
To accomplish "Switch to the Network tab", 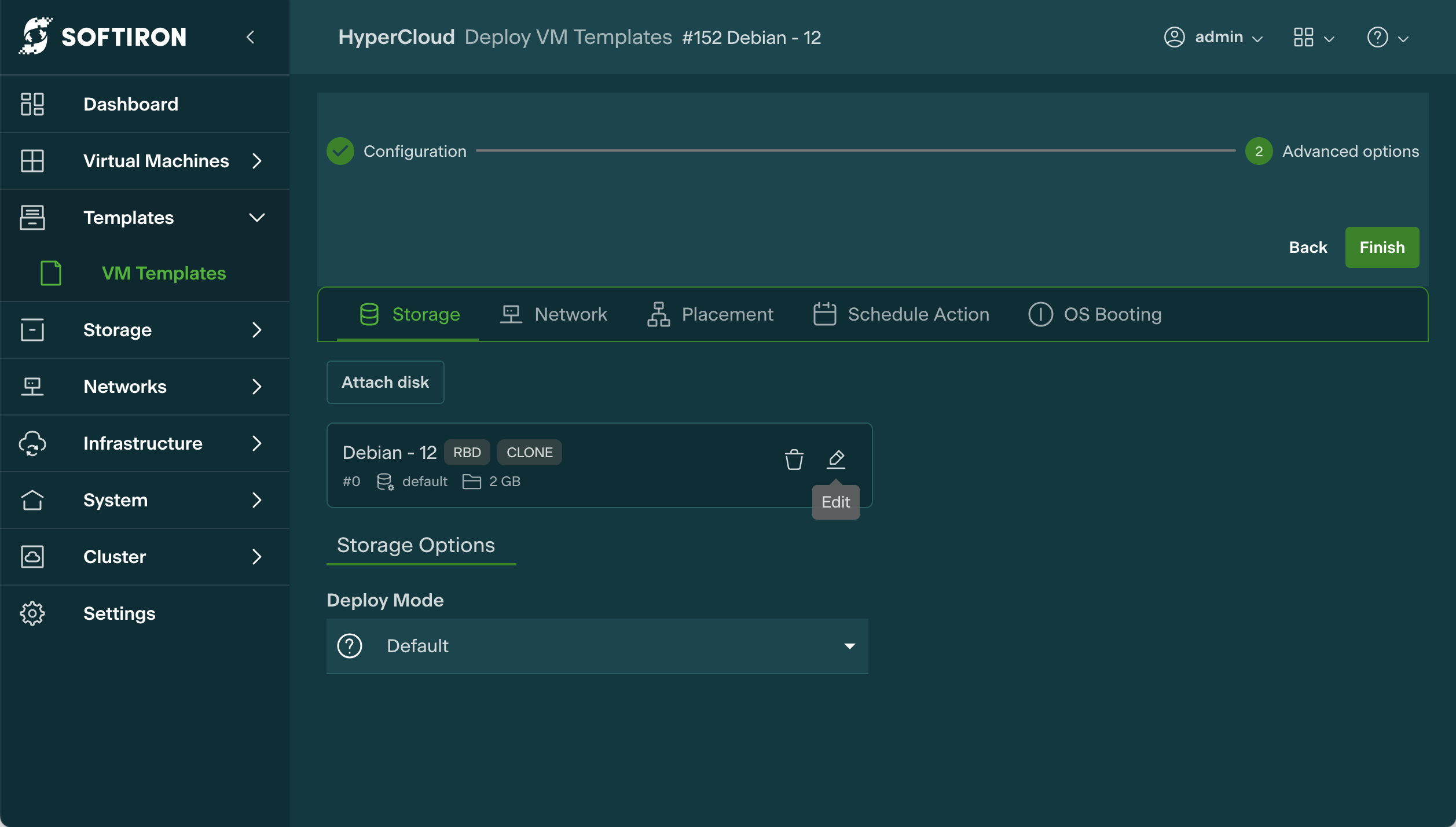I will click(x=553, y=314).
